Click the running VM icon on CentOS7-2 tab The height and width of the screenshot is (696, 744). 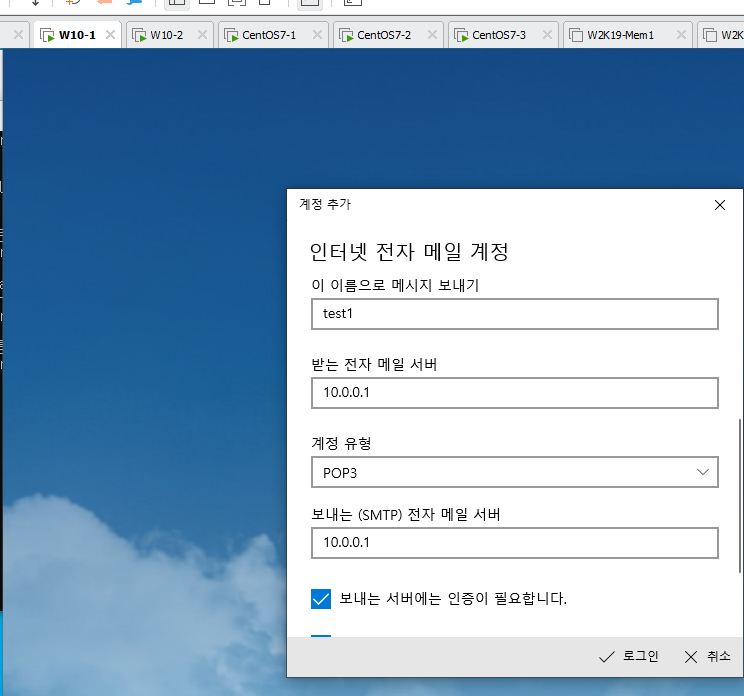click(346, 35)
